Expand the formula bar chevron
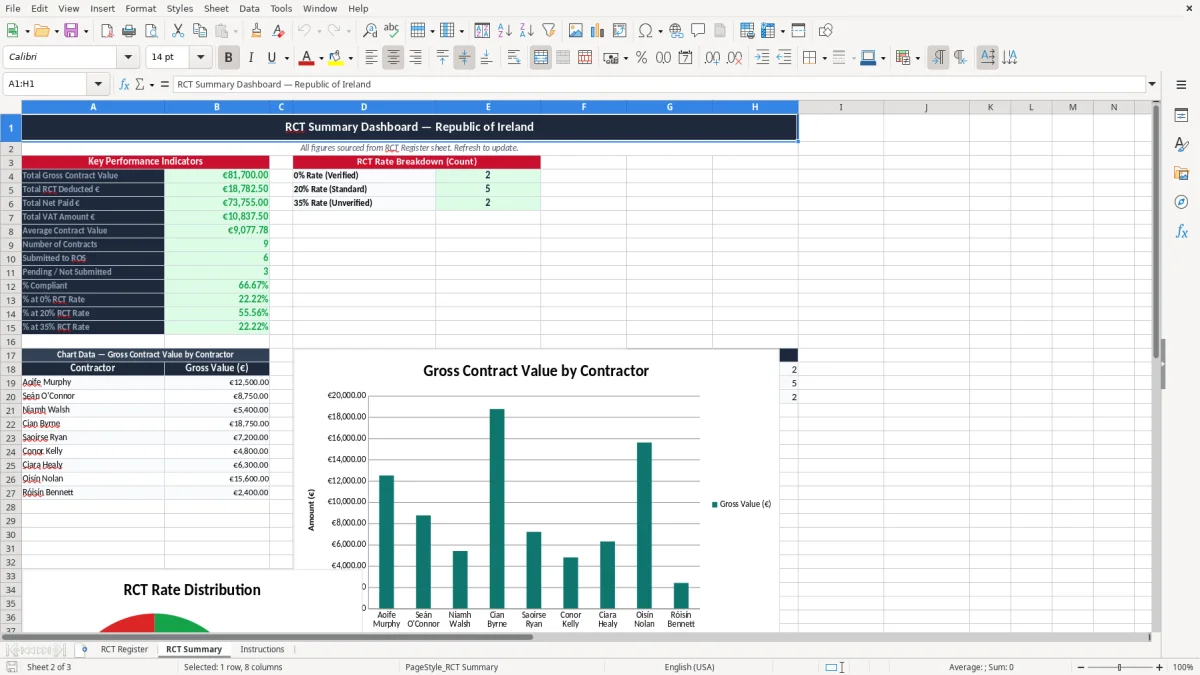Image resolution: width=1200 pixels, height=675 pixels. pos(1152,84)
